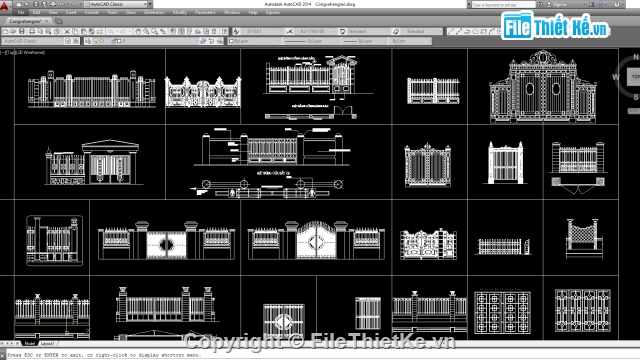
Task: Choose the Polygon draw tool
Action: pos(475,31)
